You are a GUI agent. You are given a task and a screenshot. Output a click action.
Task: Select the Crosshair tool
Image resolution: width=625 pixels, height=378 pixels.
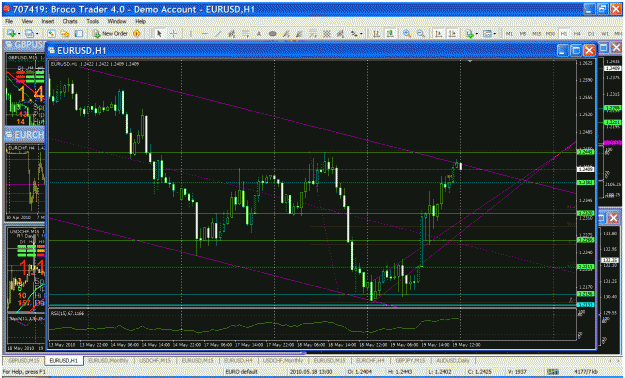click(173, 33)
